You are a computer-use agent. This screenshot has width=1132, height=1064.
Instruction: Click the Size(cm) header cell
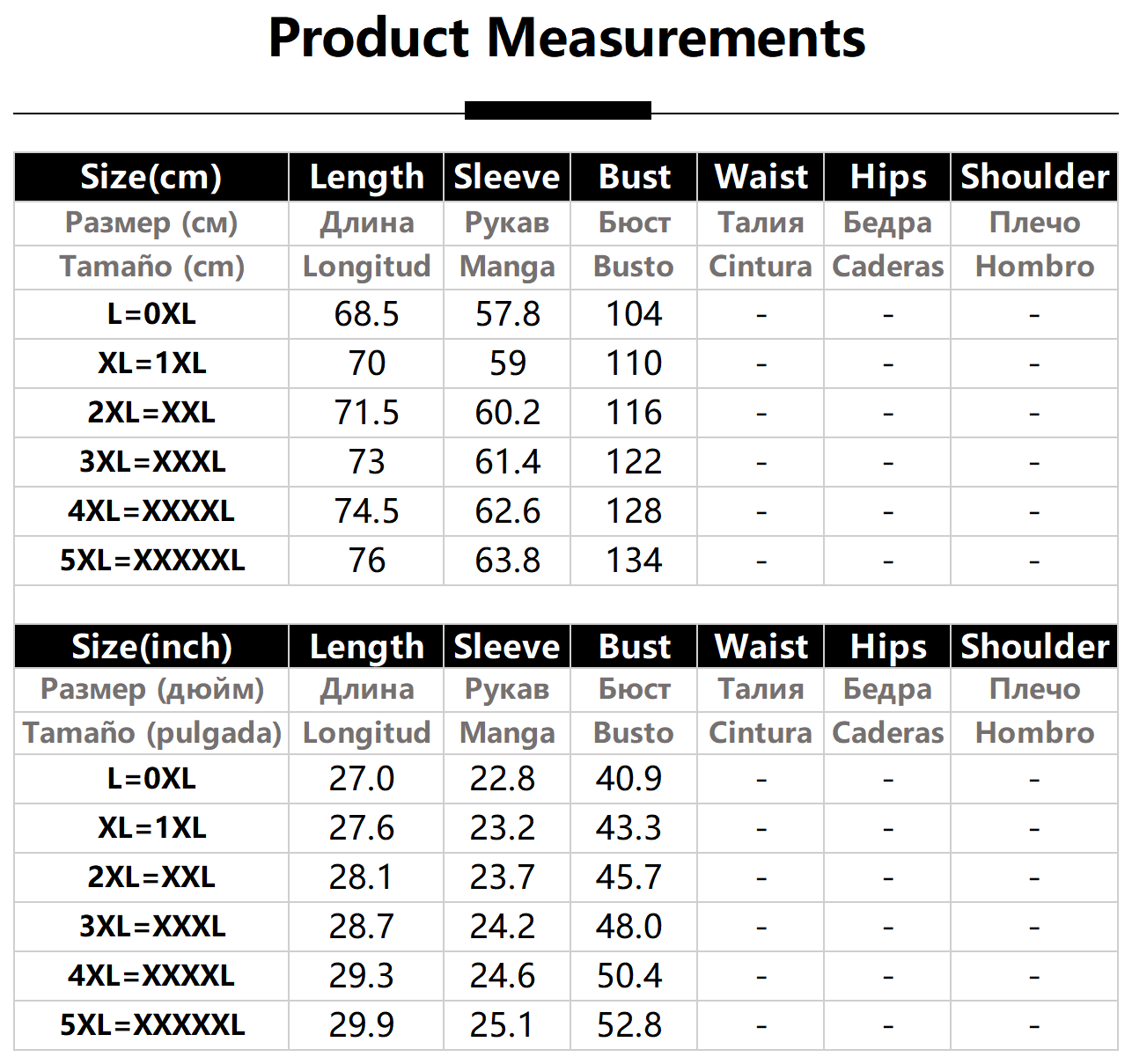pyautogui.click(x=151, y=177)
